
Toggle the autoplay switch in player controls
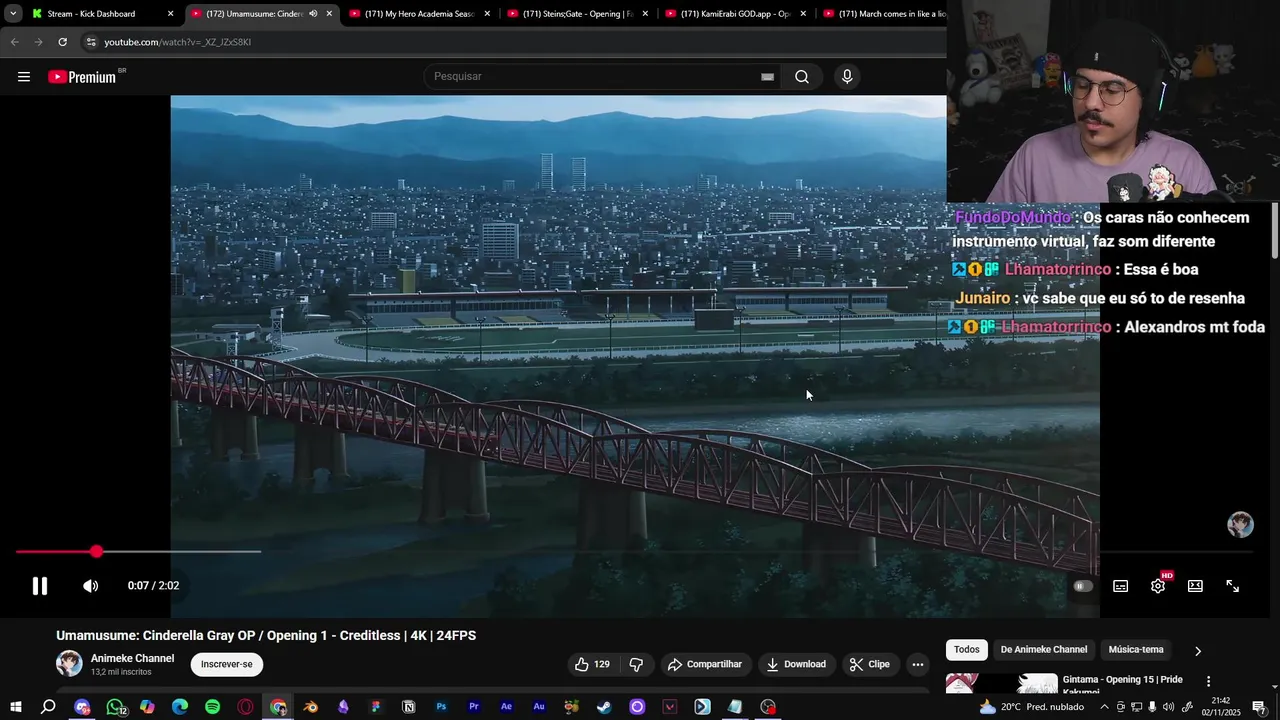(1083, 586)
